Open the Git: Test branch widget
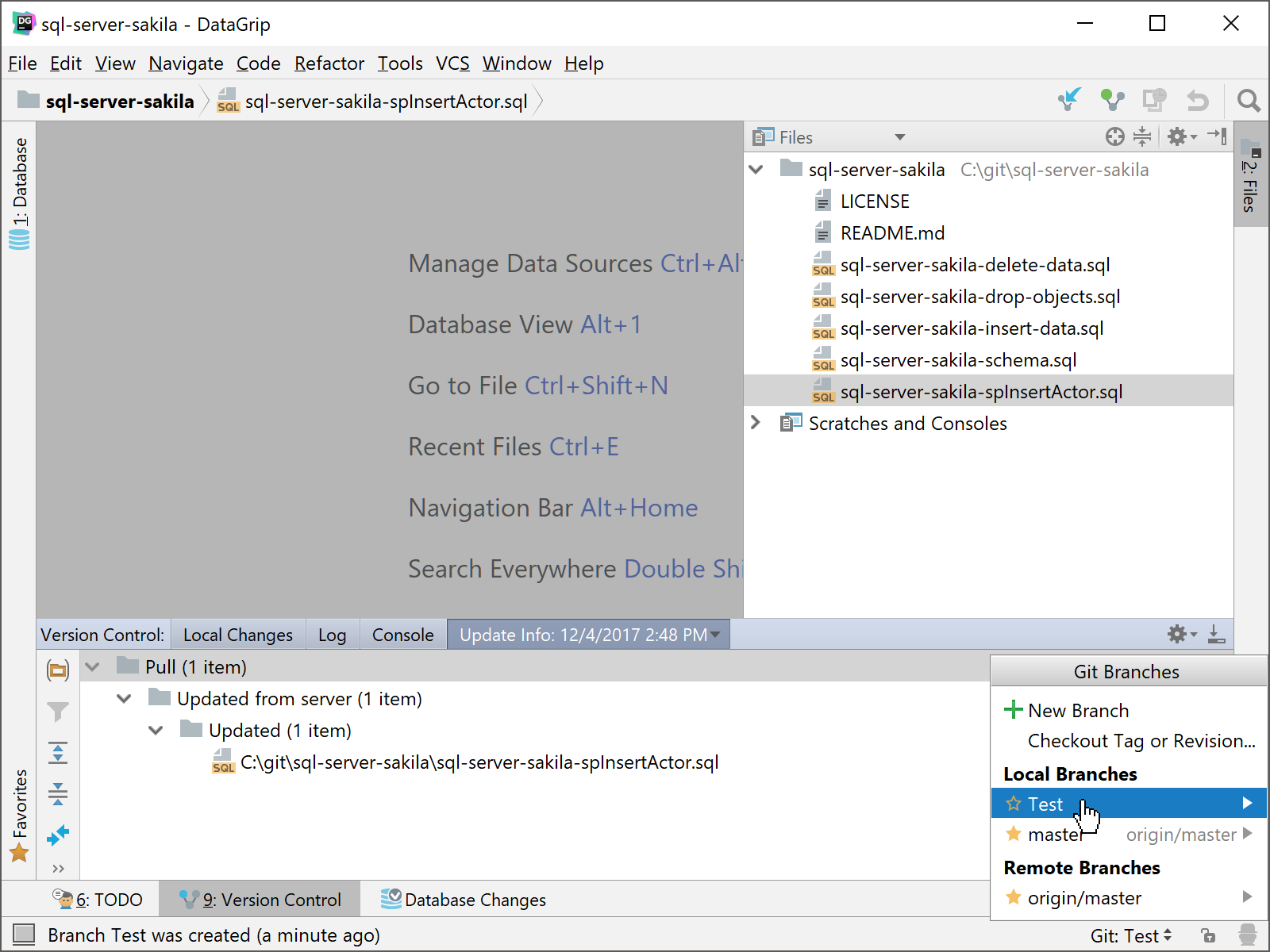1270x952 pixels. coord(1131,935)
